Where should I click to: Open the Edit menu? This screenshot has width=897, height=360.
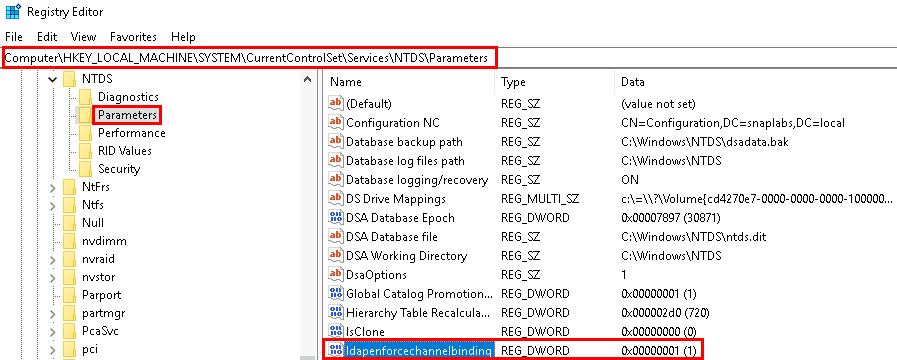pos(47,37)
